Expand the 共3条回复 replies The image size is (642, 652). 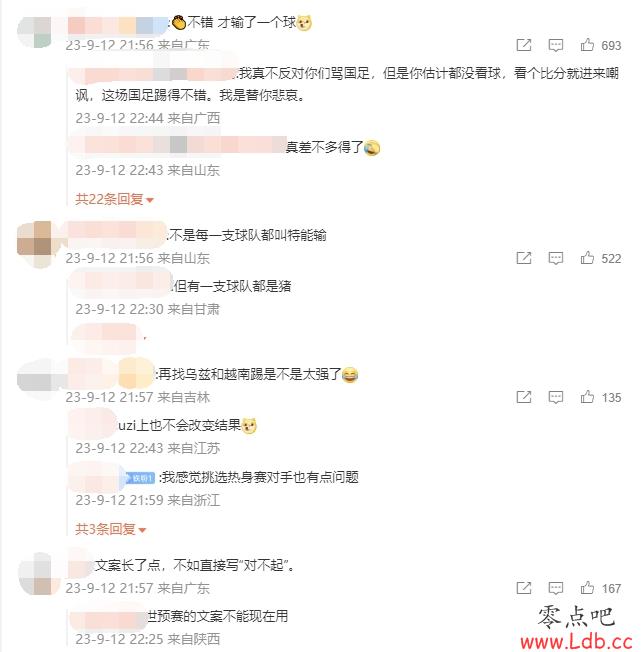(111, 529)
